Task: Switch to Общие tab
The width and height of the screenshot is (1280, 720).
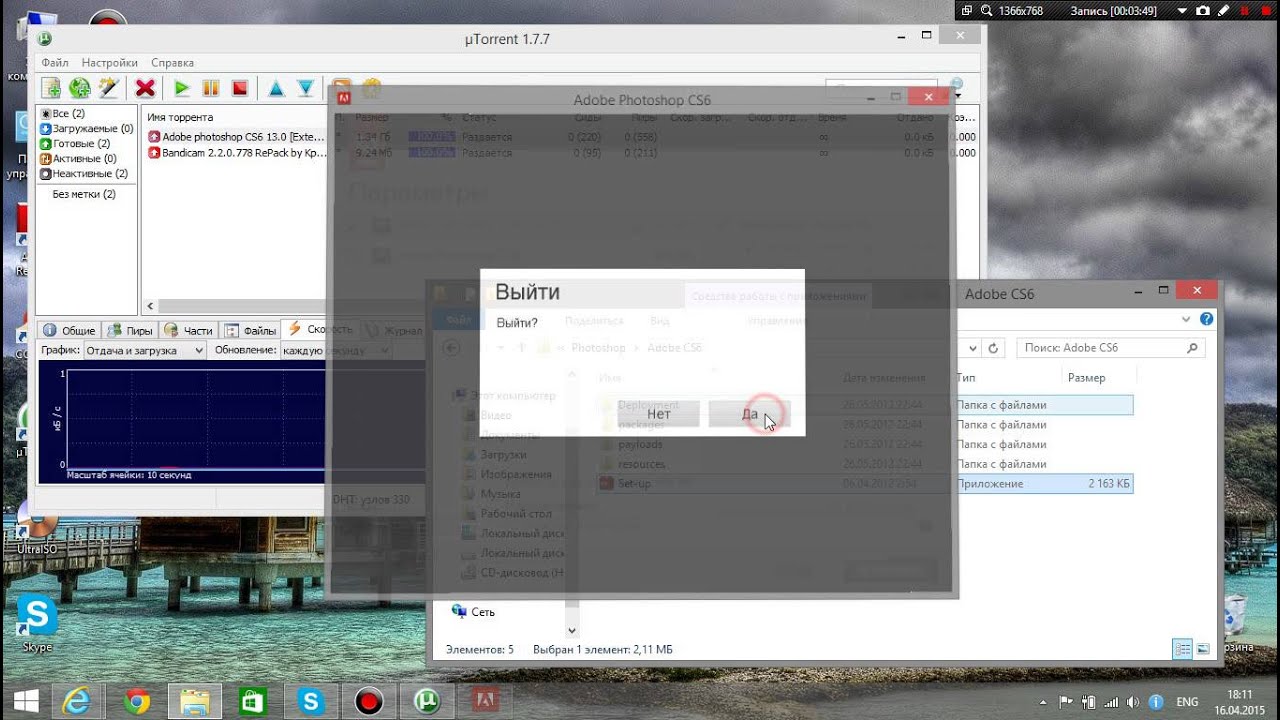Action: (70, 330)
